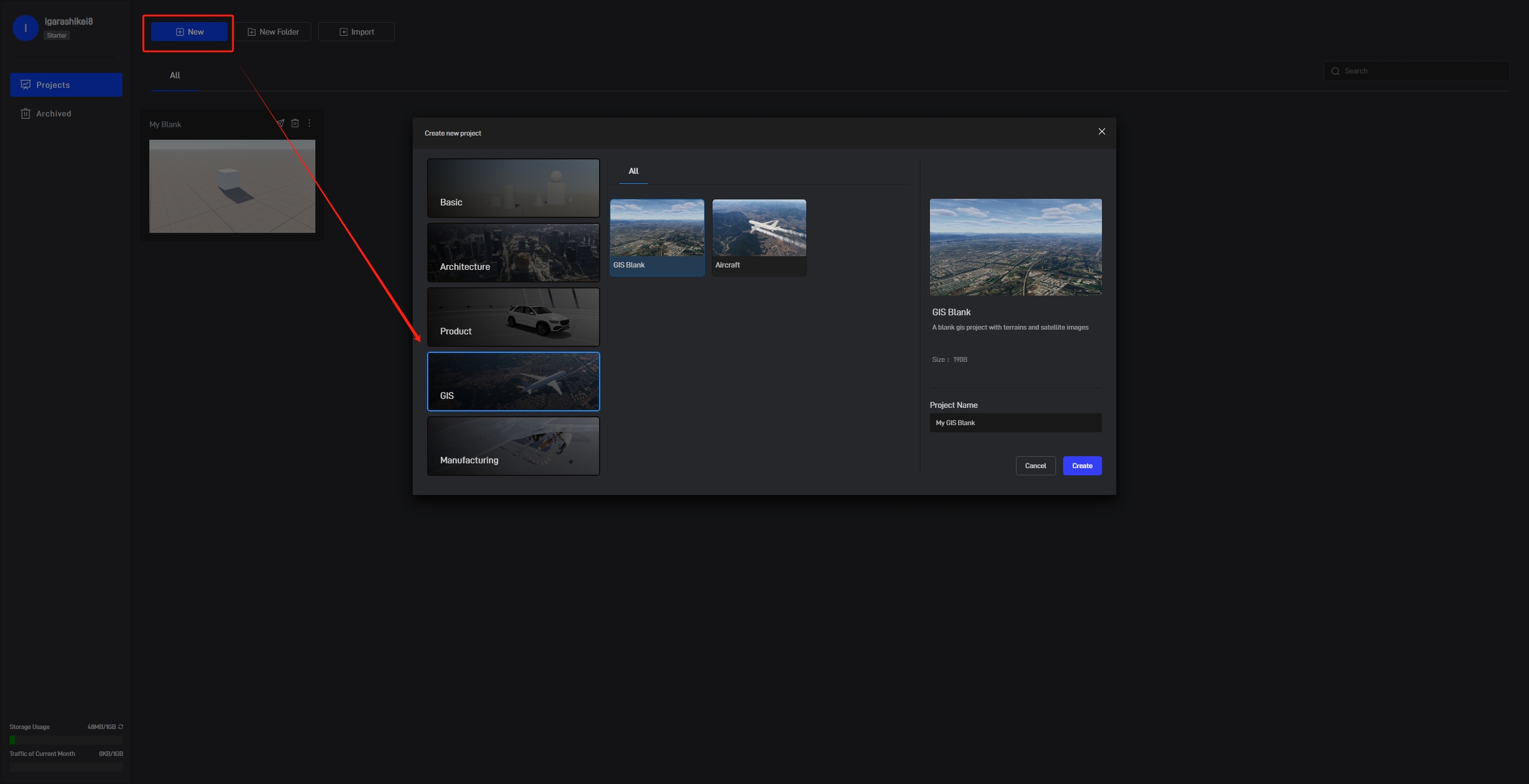
Task: Select the GIS template category
Action: click(514, 382)
